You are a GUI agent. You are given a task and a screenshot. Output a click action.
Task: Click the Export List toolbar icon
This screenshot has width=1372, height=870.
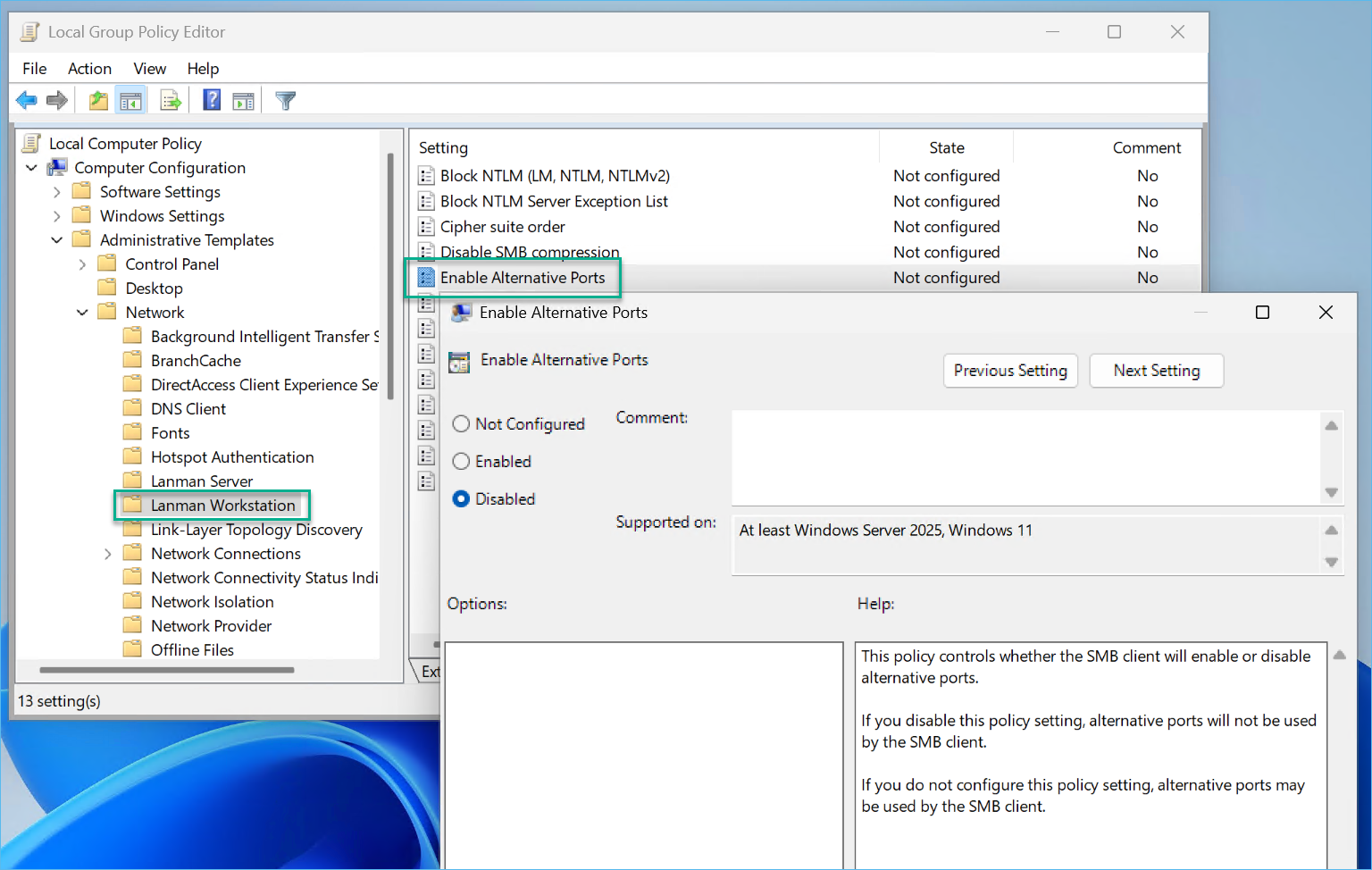pos(171,99)
